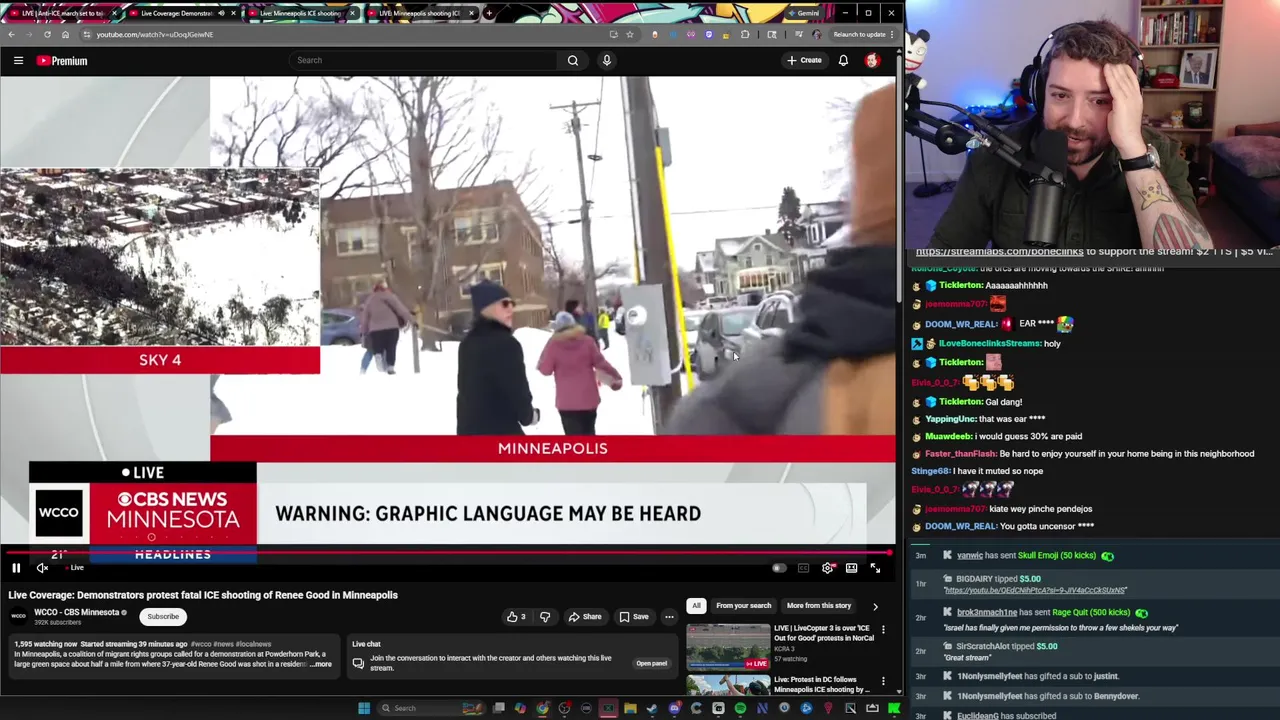Open the more actions ellipsis menu

point(669,617)
